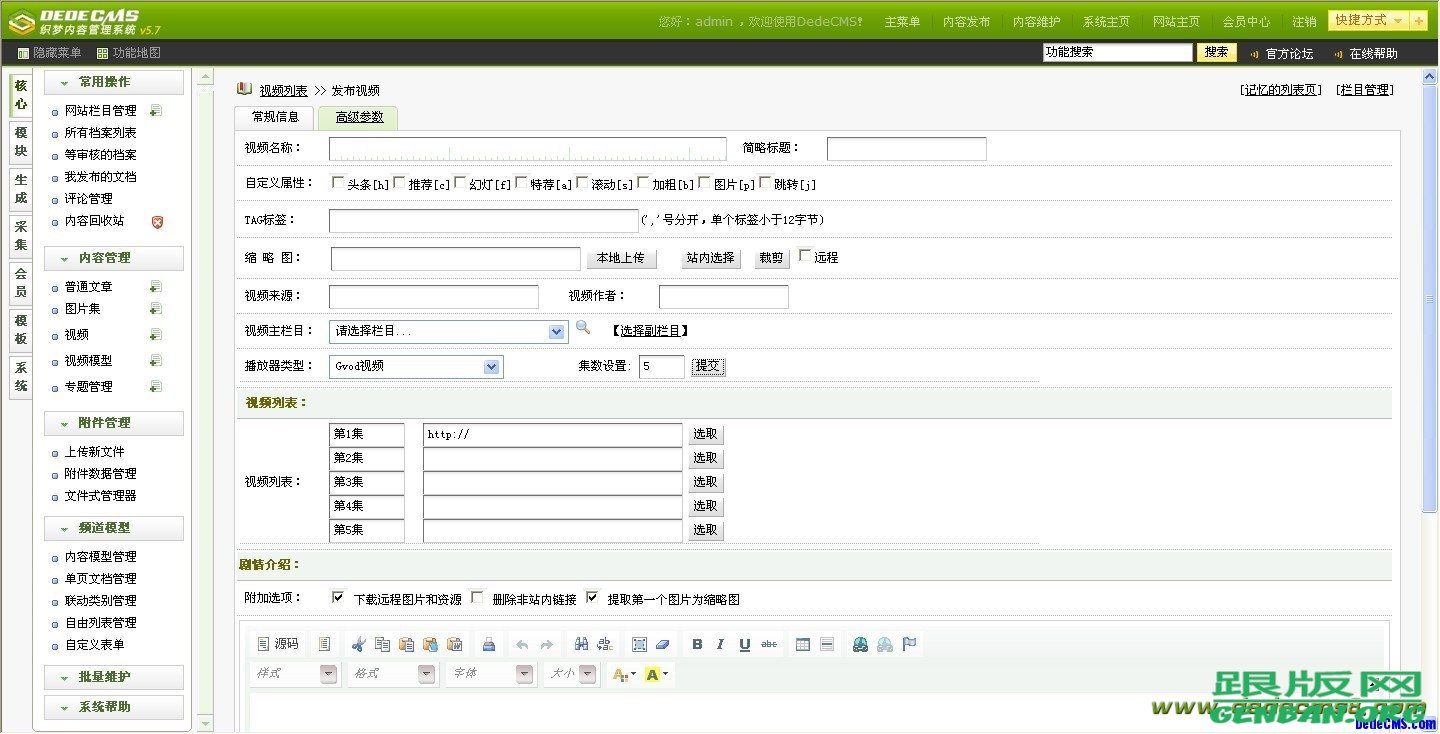Click the magnifier icon beside 视频主栏目
This screenshot has width=1440, height=734.
coord(583,330)
